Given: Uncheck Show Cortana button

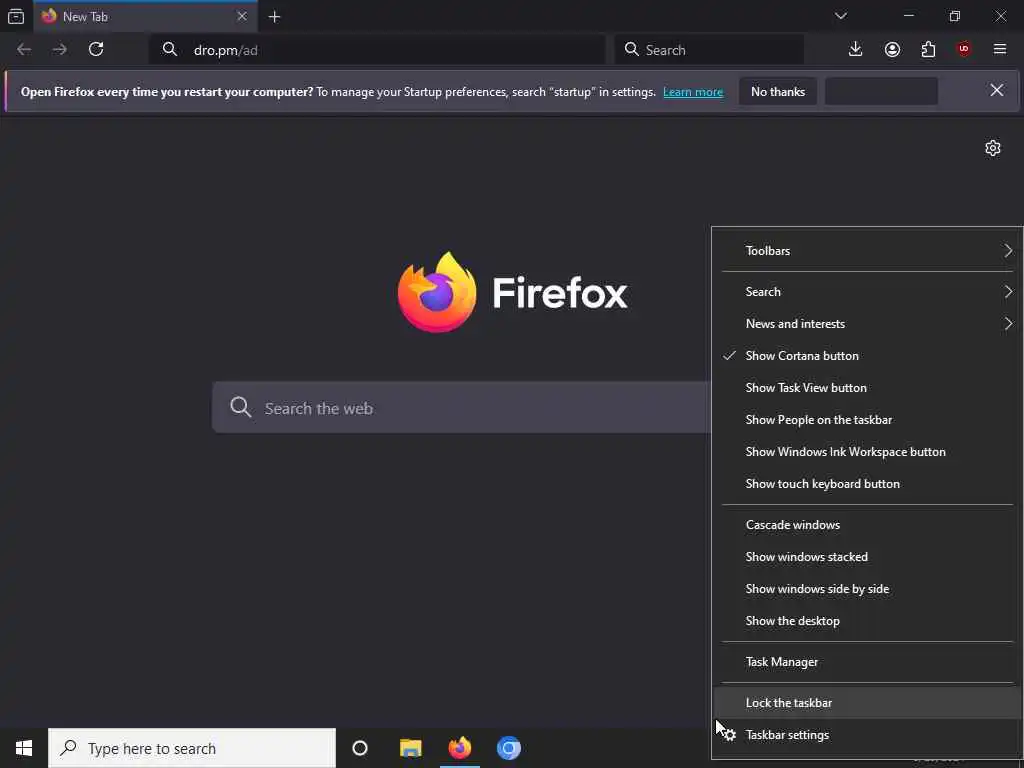Looking at the screenshot, I should click(x=867, y=356).
